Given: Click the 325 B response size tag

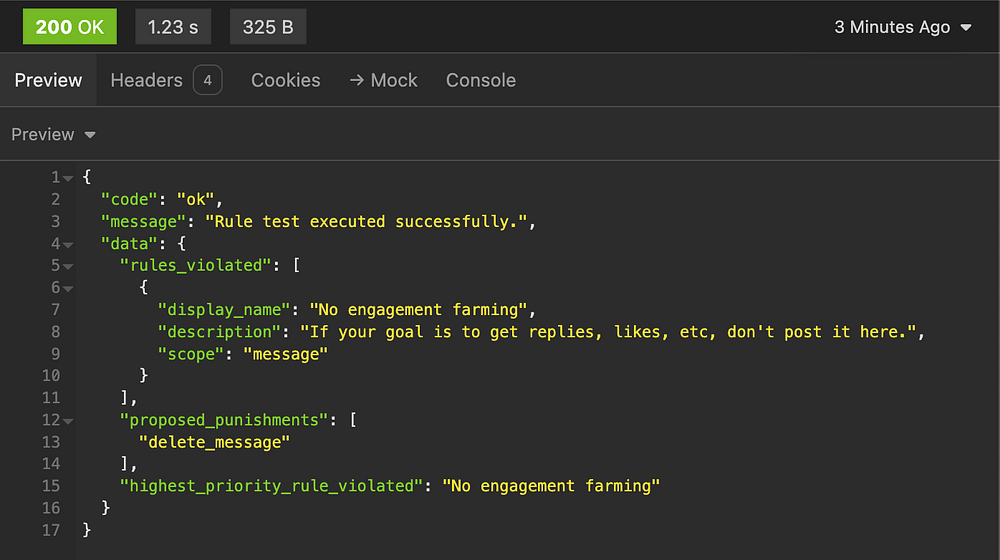Looking at the screenshot, I should tap(268, 27).
